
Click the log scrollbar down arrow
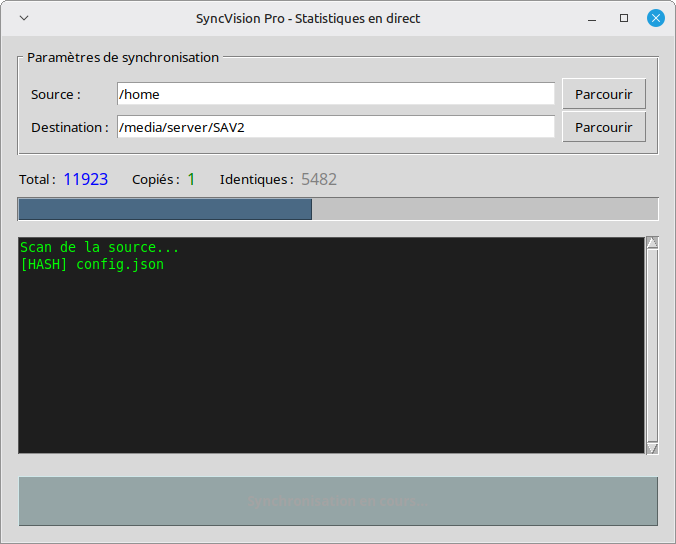652,449
